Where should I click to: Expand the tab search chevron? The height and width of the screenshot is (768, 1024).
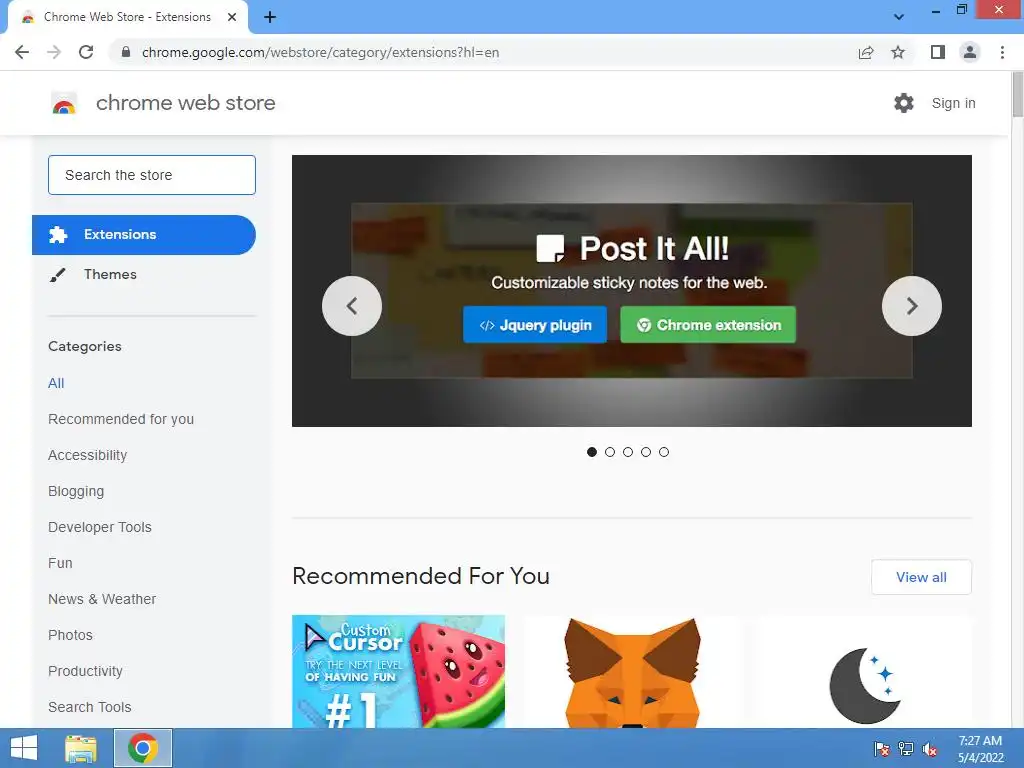click(x=899, y=17)
